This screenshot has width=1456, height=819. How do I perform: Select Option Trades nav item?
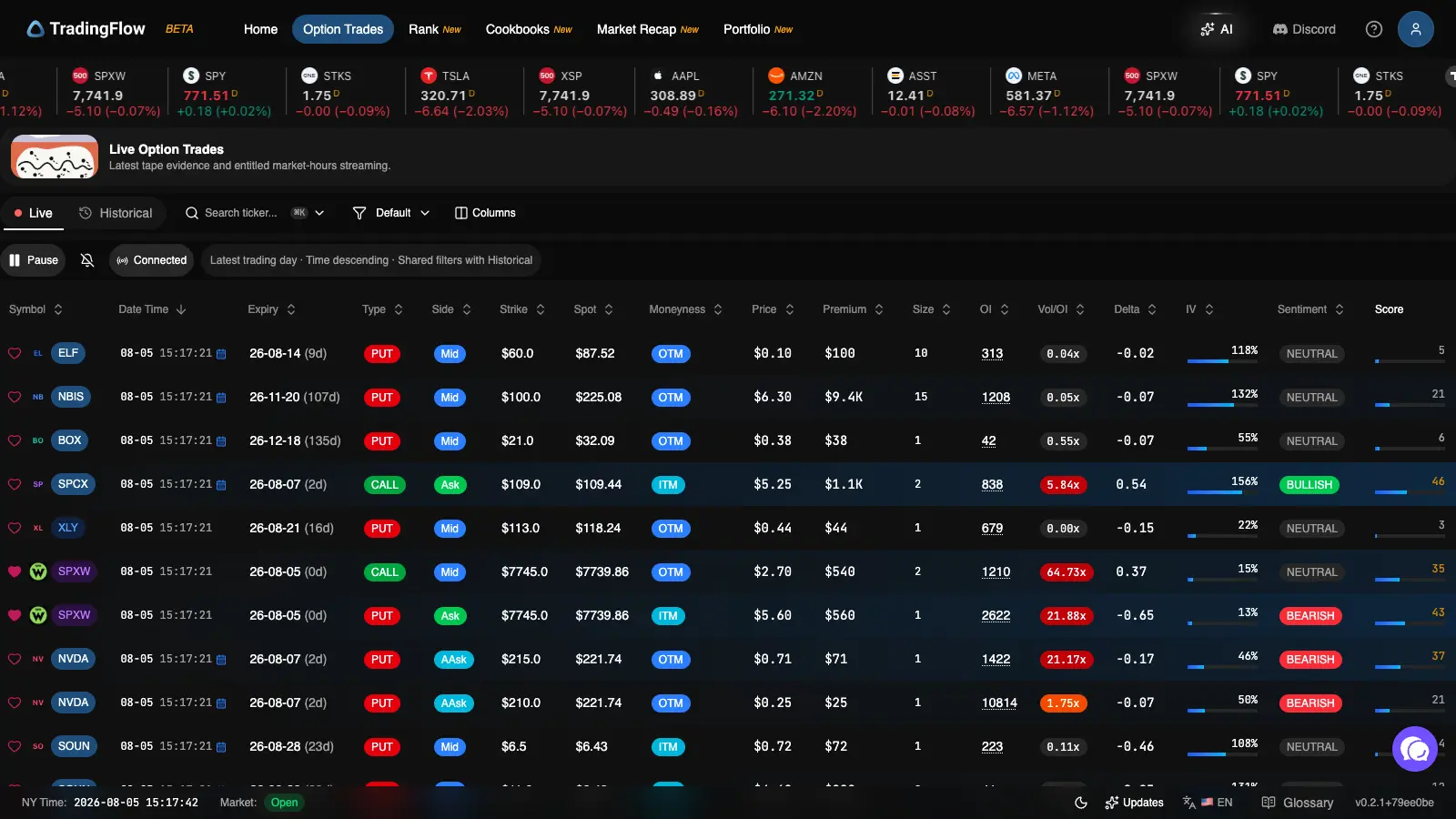[x=343, y=29]
